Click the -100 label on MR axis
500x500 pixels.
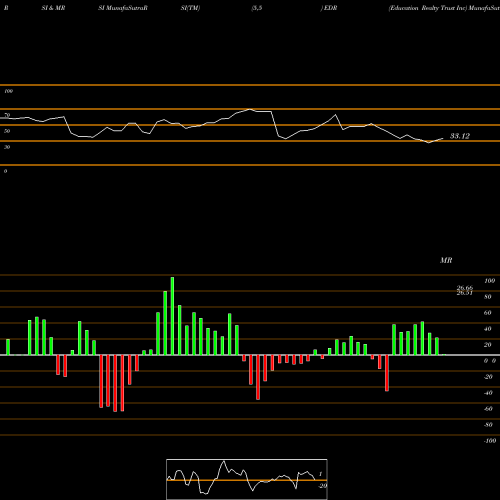click(490, 441)
